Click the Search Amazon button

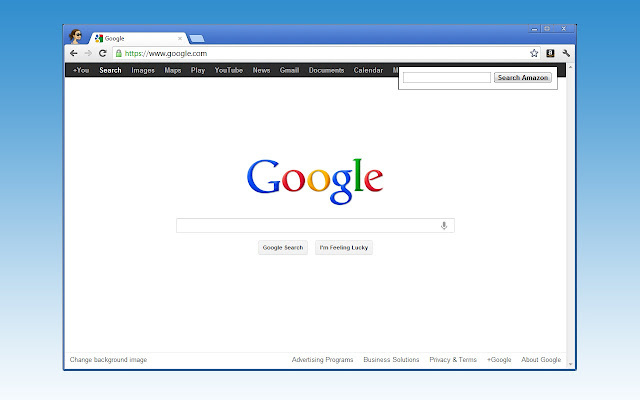coord(523,78)
